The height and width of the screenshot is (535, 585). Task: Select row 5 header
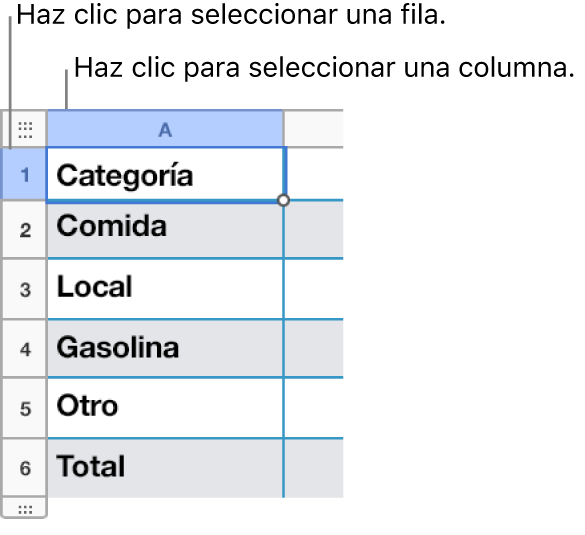pyautogui.click(x=24, y=408)
